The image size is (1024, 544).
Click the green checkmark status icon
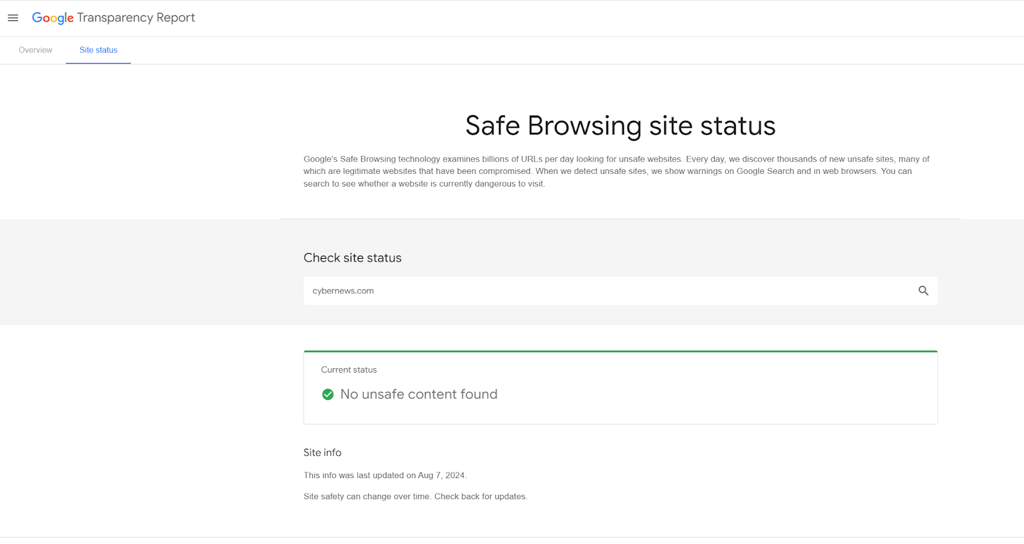[x=328, y=394]
